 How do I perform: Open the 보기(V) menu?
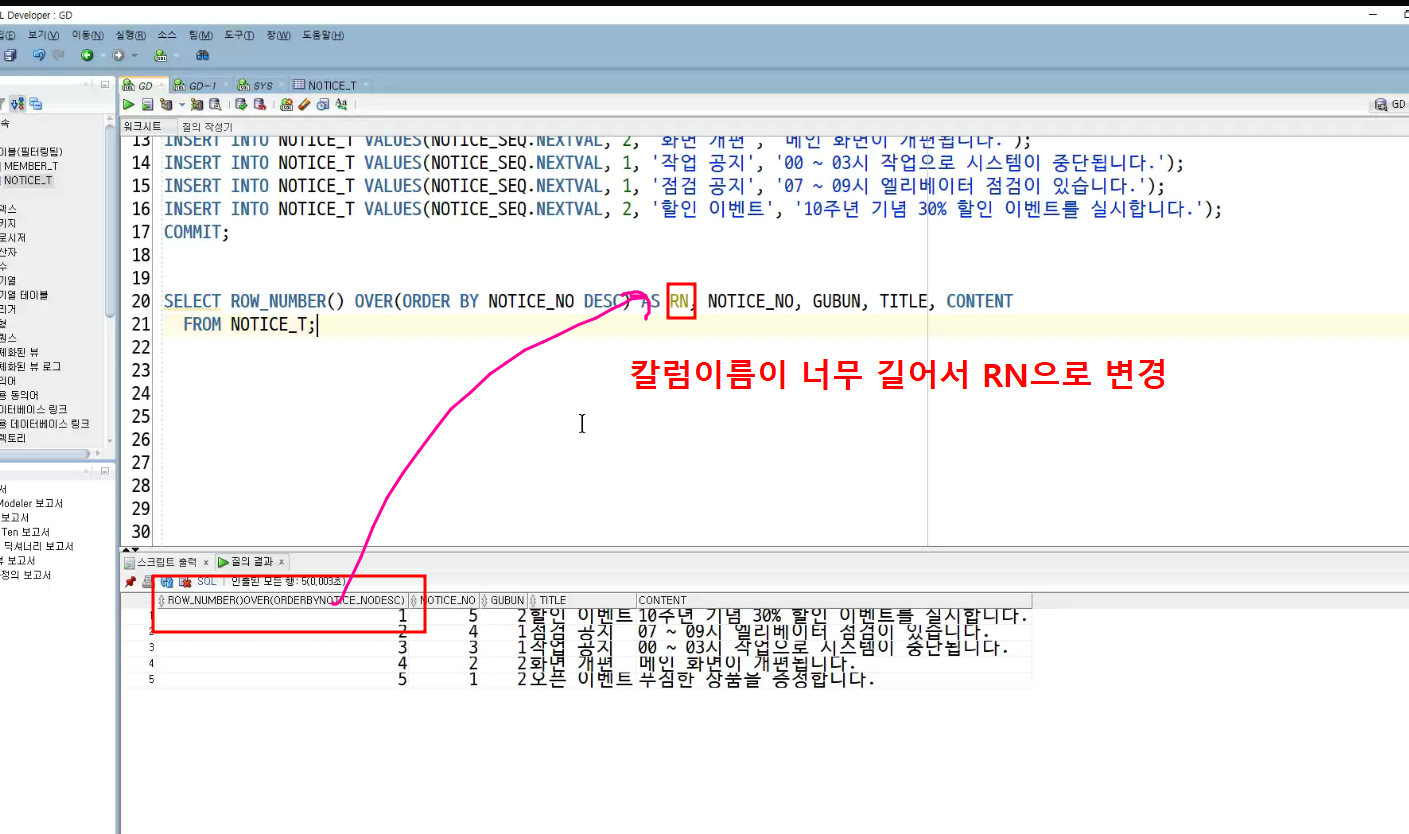point(43,35)
